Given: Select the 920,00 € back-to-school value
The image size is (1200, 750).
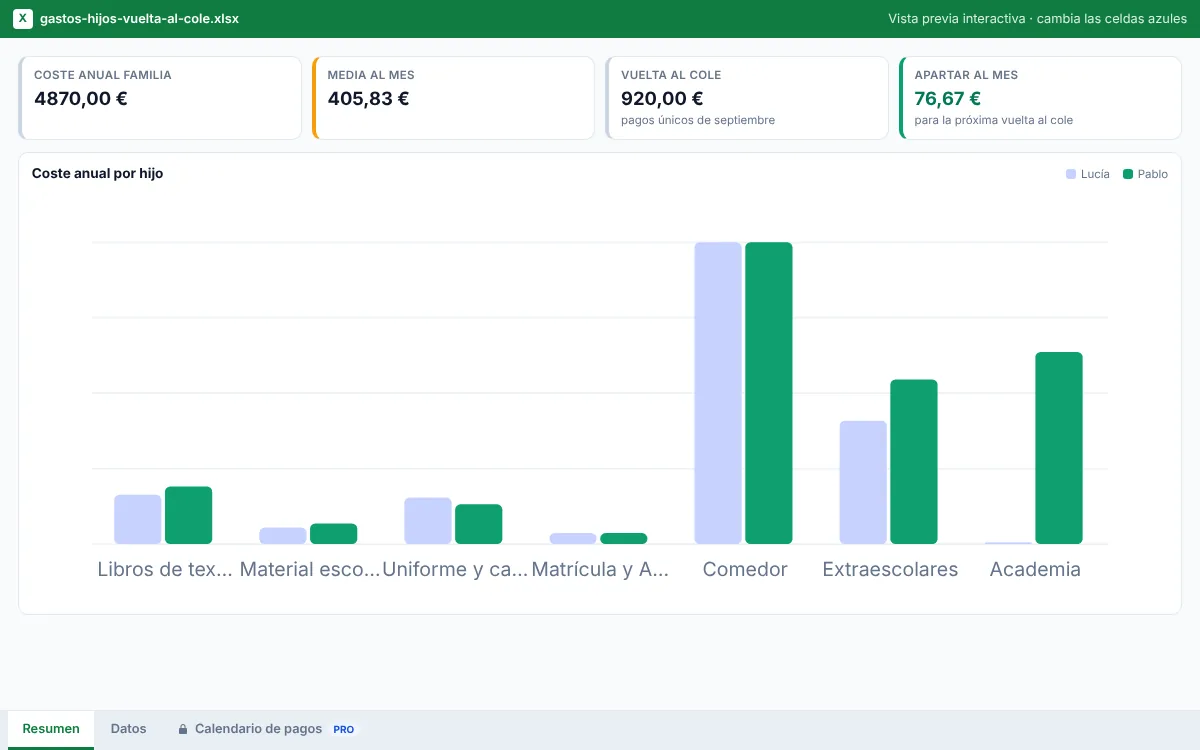Looking at the screenshot, I should pos(662,98).
